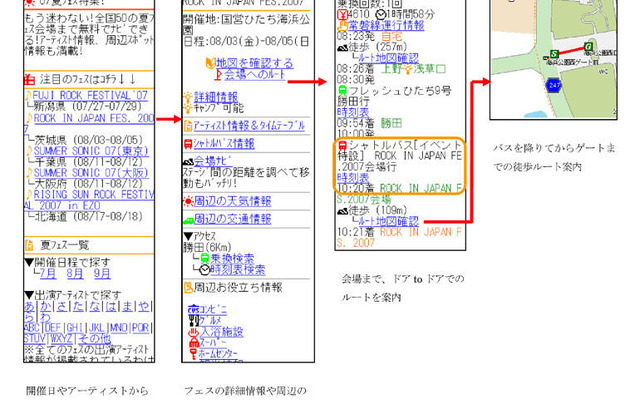The width and height of the screenshot is (640, 400).
Task: Select 7月 schedule link
Action: 48,273
